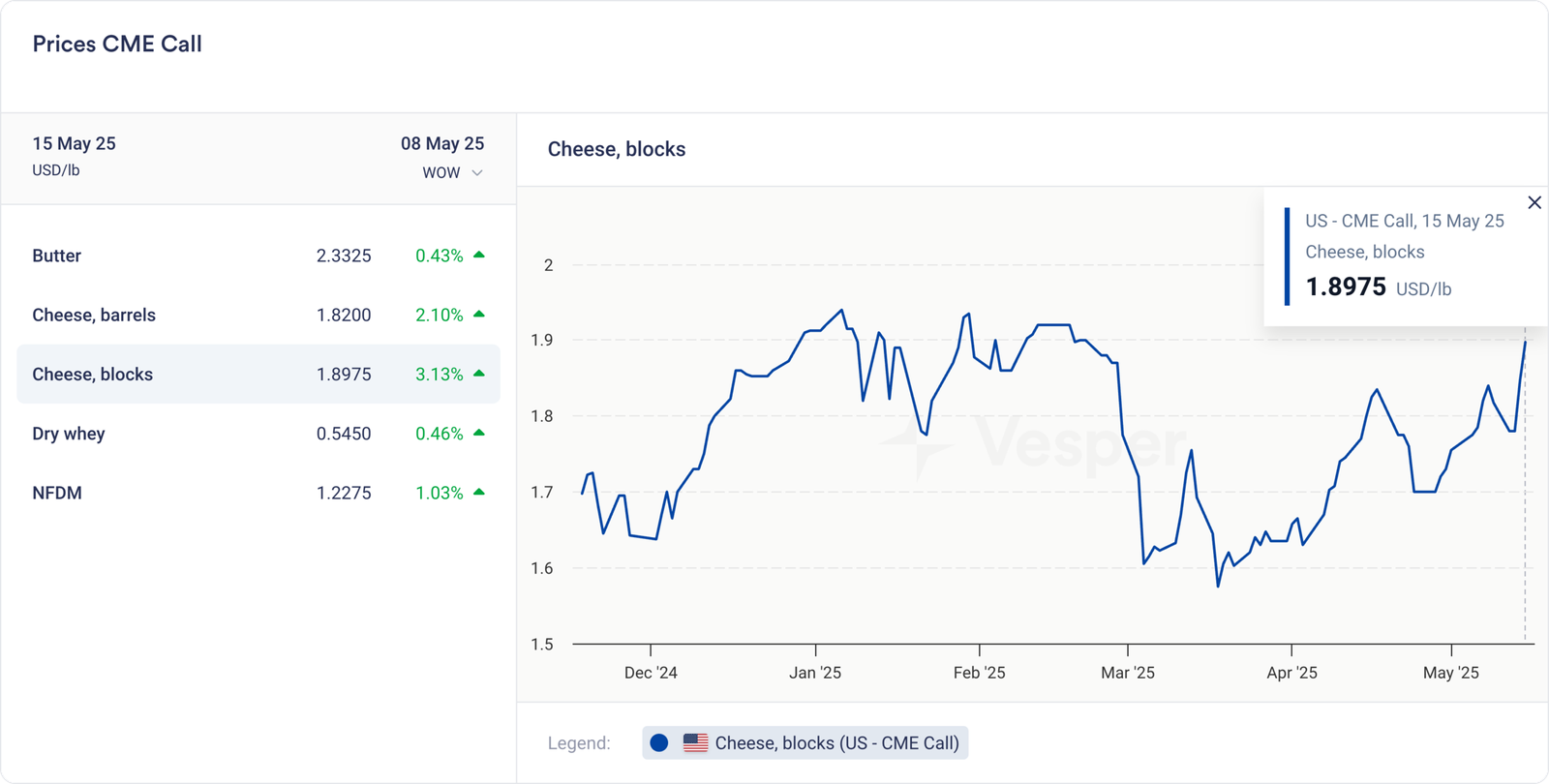Click the chevron next to WOW
The image size is (1549, 784).
click(477, 173)
